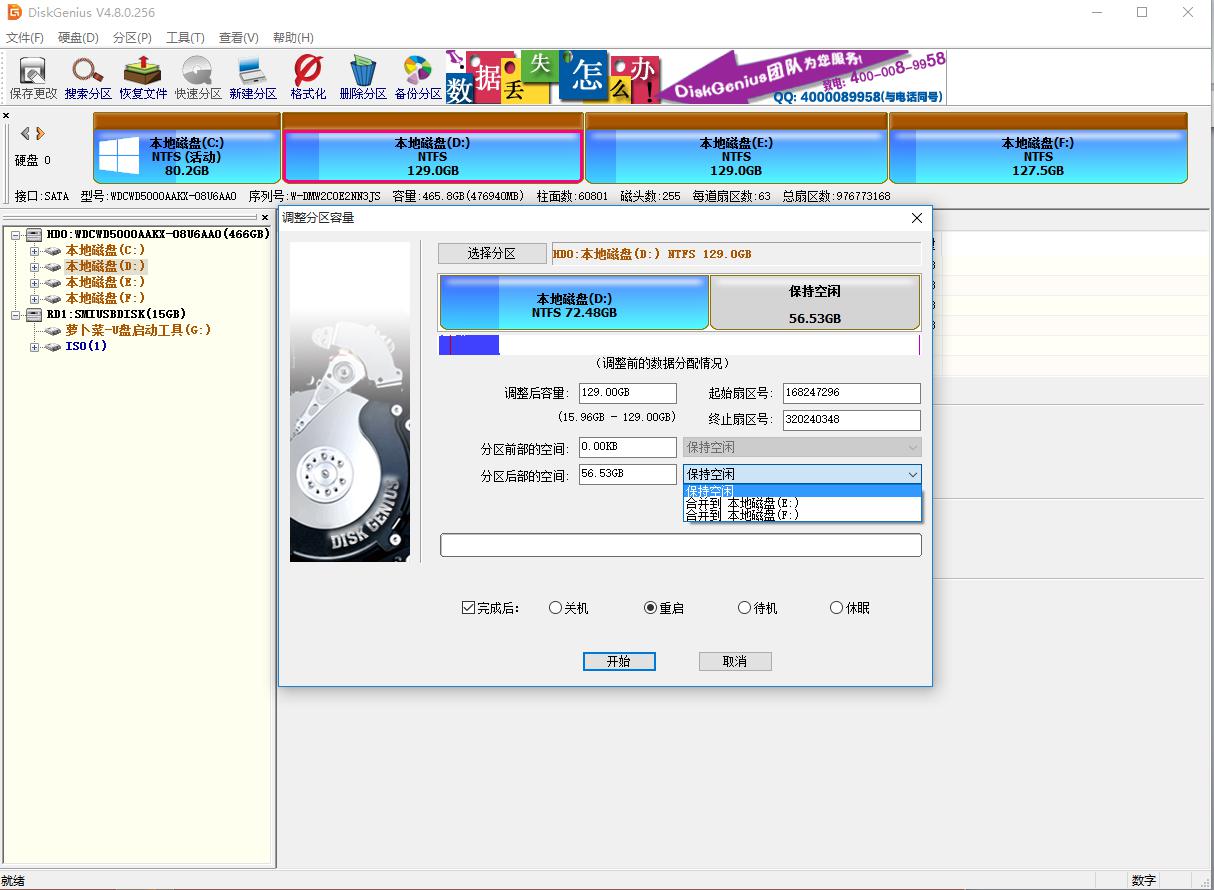This screenshot has width=1214, height=890.
Task: Click the partition allocation bar in the dialog
Action: [680, 344]
